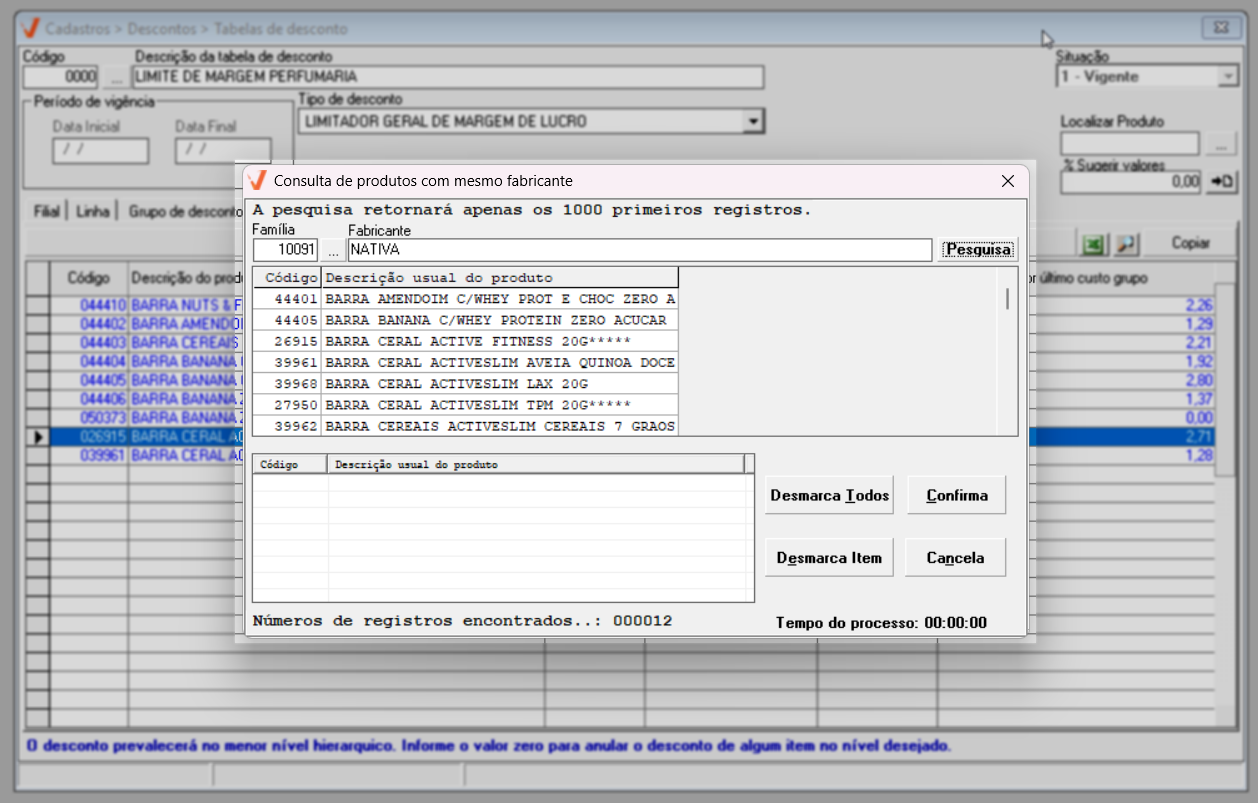Click the Código column header in upper dialog list
The image size is (1258, 803).
(287, 278)
